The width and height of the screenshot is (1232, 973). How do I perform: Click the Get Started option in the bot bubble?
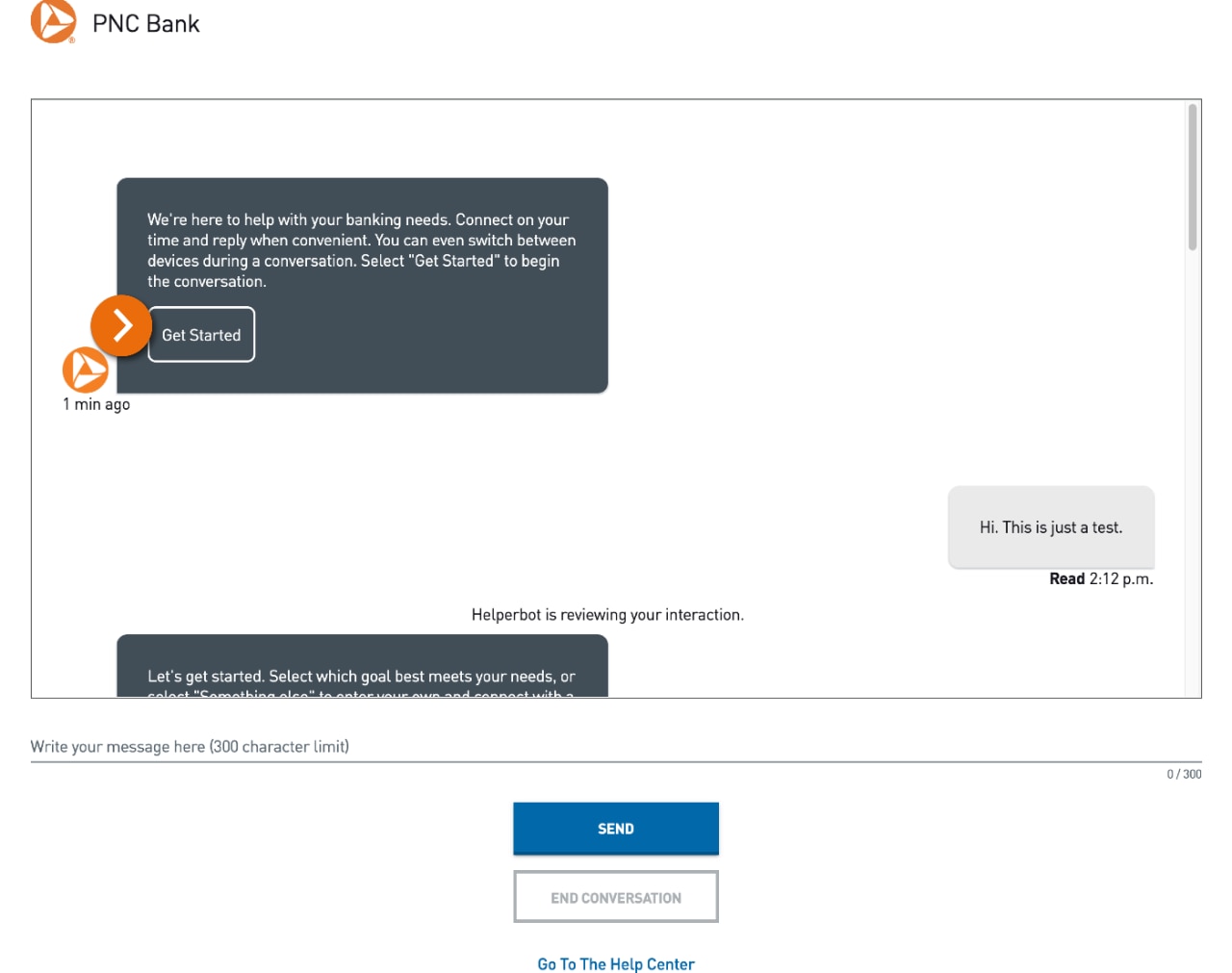tap(201, 334)
